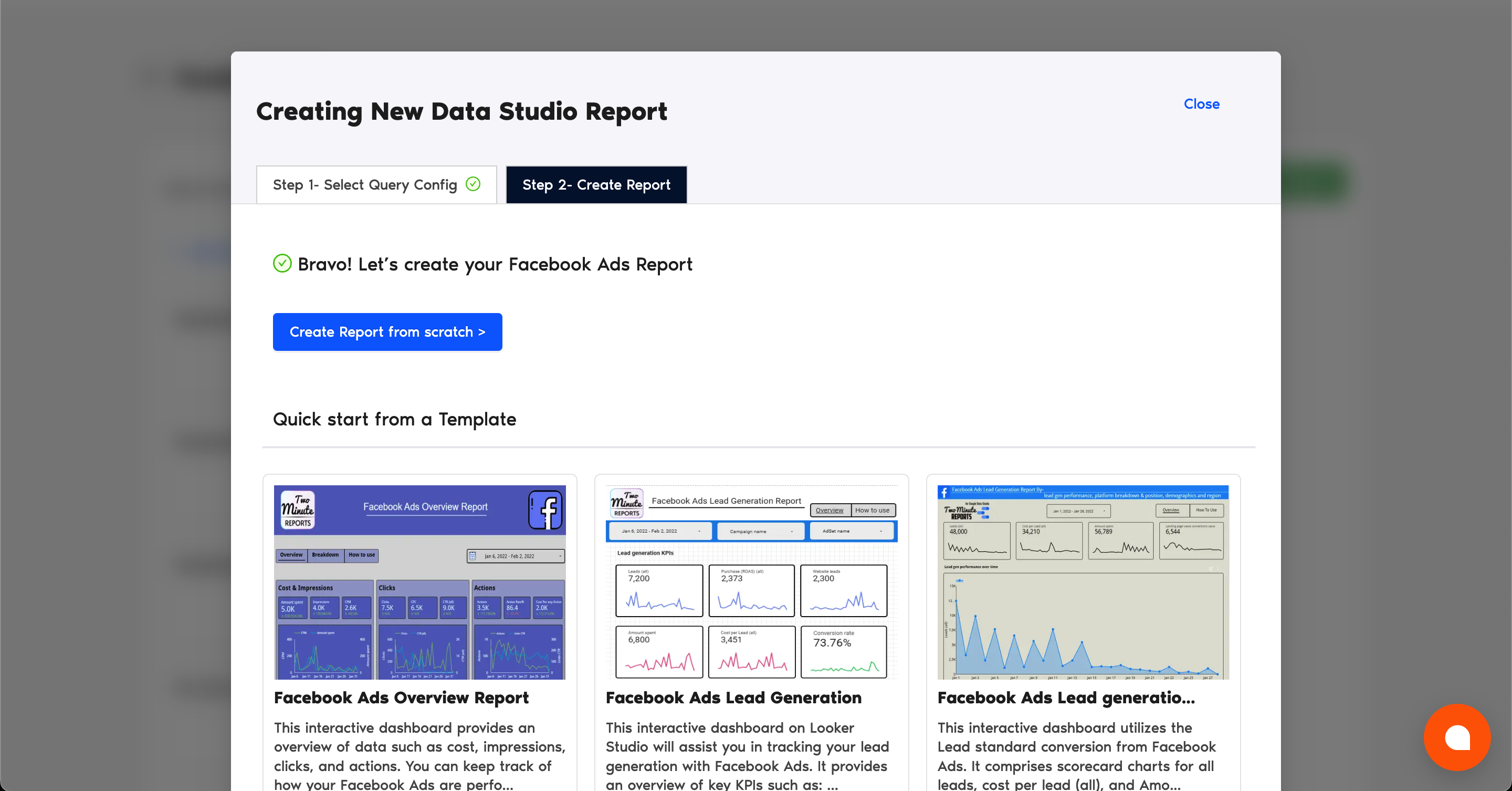This screenshot has width=1512, height=791.
Task: Click the green check on Step 1 tab
Action: point(473,184)
